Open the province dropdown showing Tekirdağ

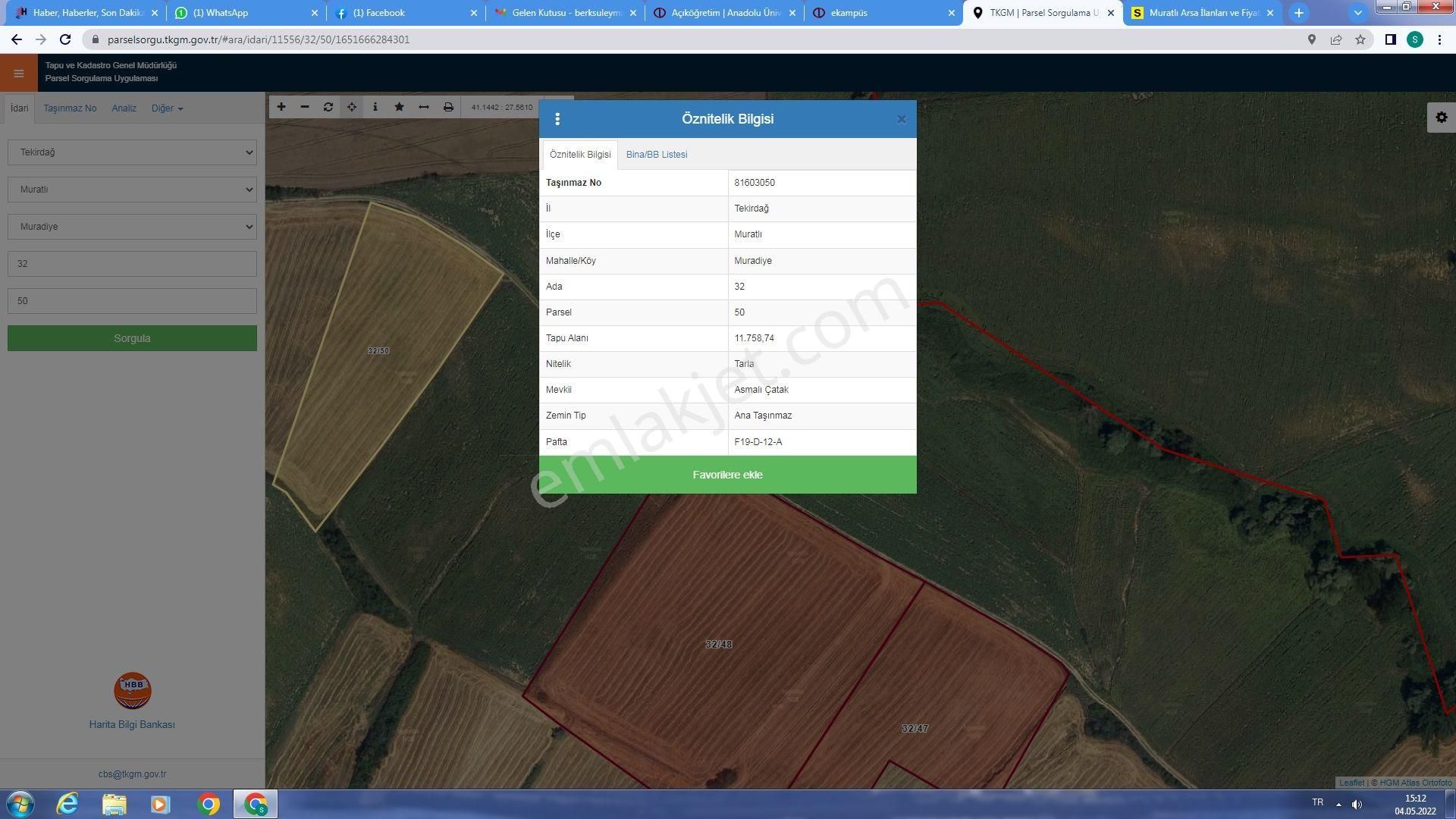point(132,152)
